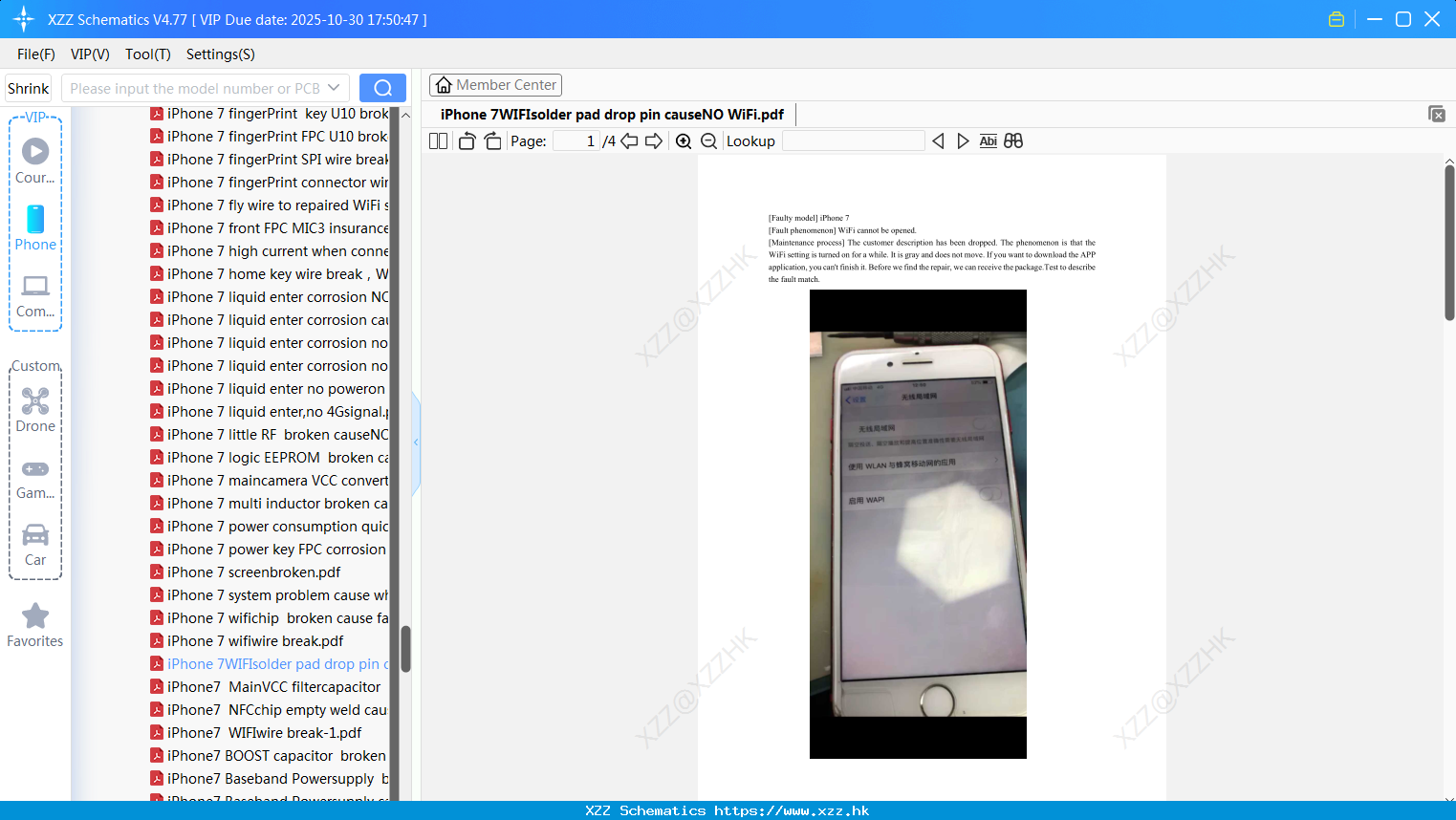Select the iPhone 7WIFIsolder pad PDF tab

tap(612, 115)
